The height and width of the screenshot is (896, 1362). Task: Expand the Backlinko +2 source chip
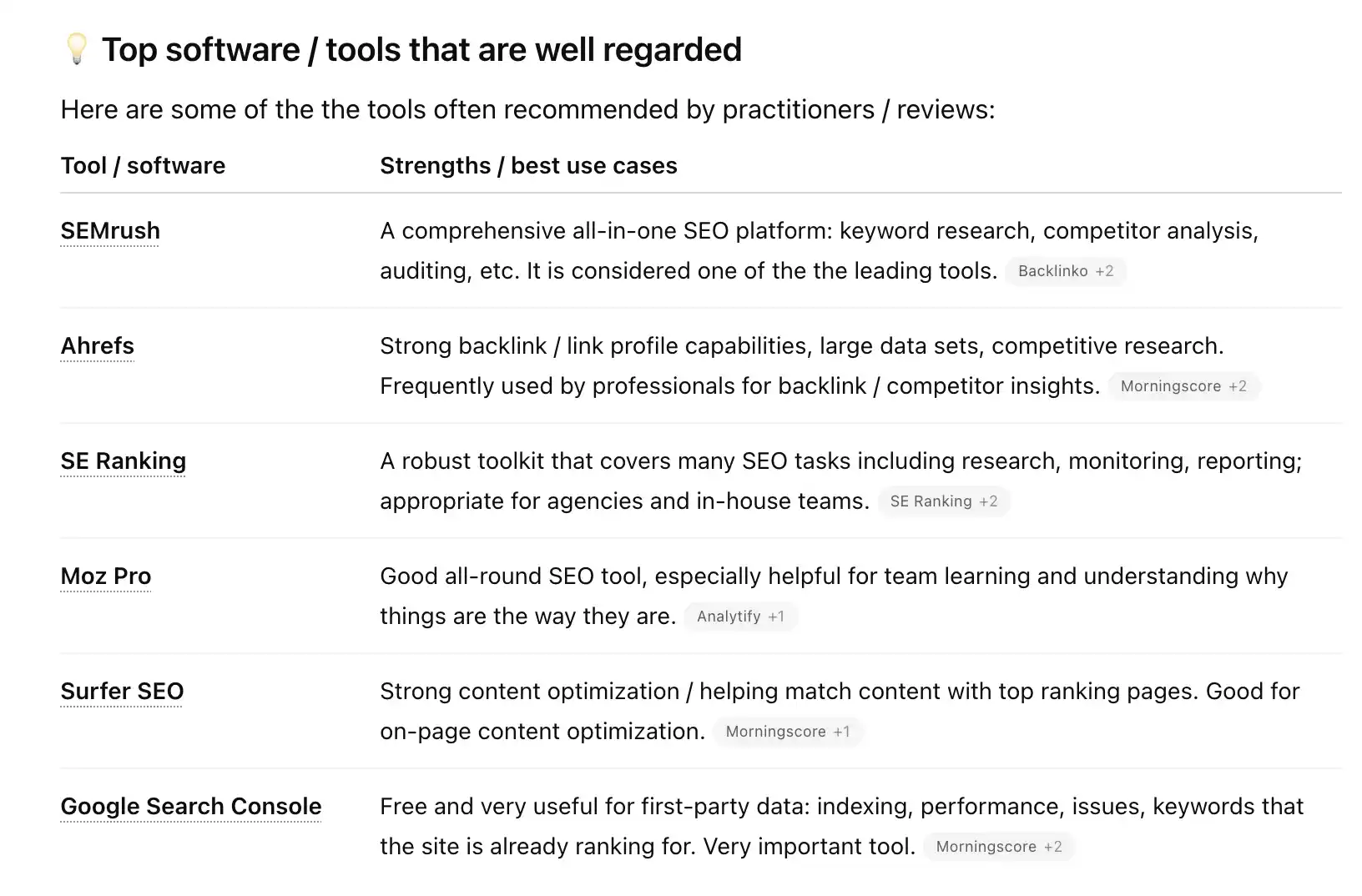pos(1065,271)
